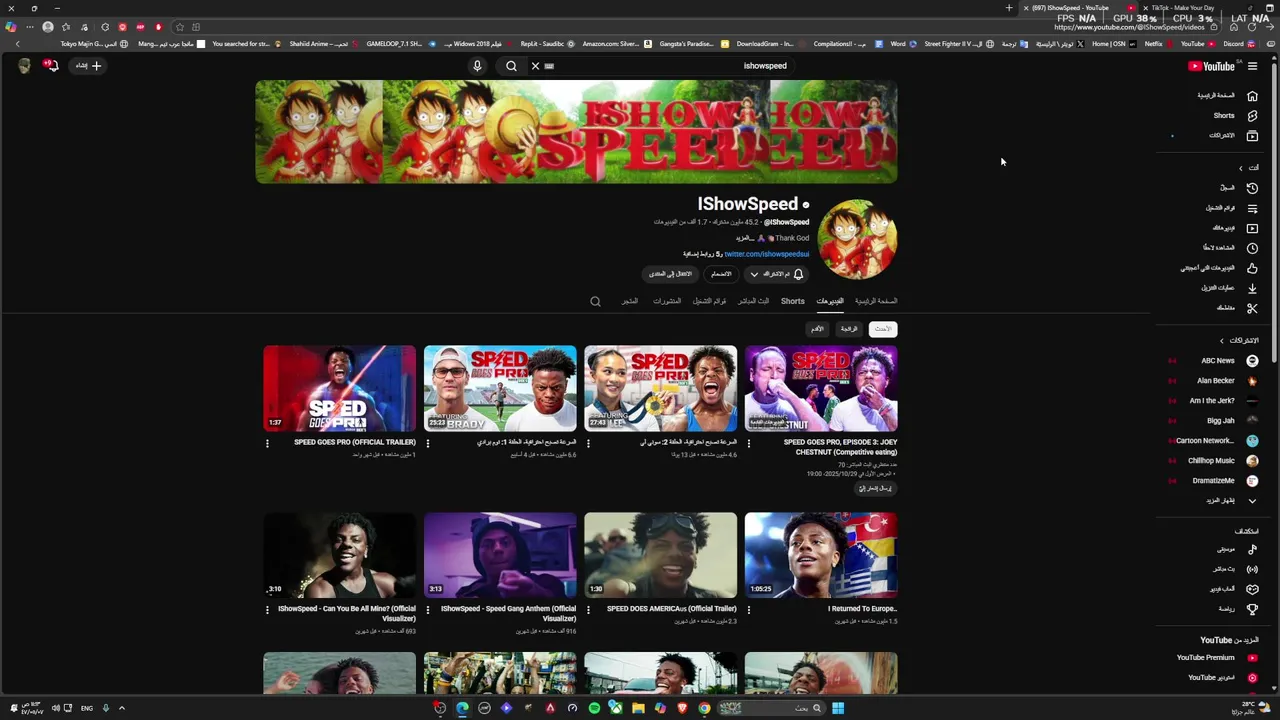Expand the channel description near Thank God
The width and height of the screenshot is (1280, 720).
(745, 238)
